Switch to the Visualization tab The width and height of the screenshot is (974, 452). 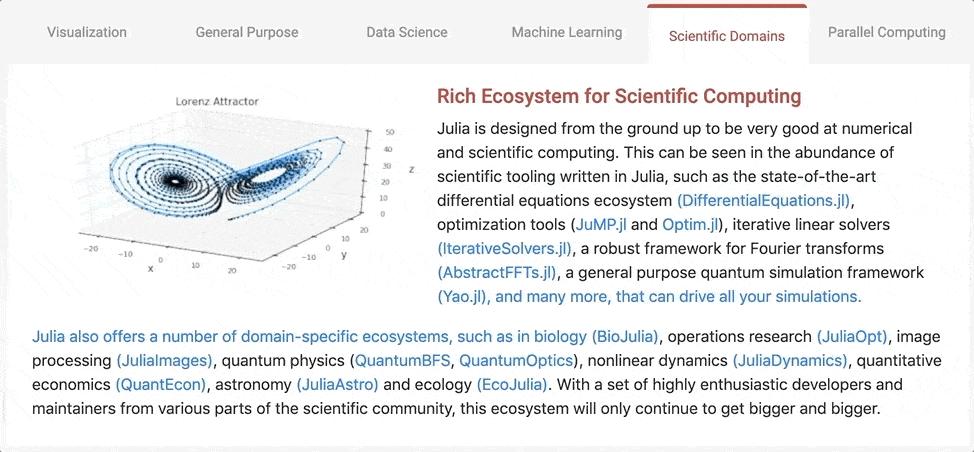(87, 32)
